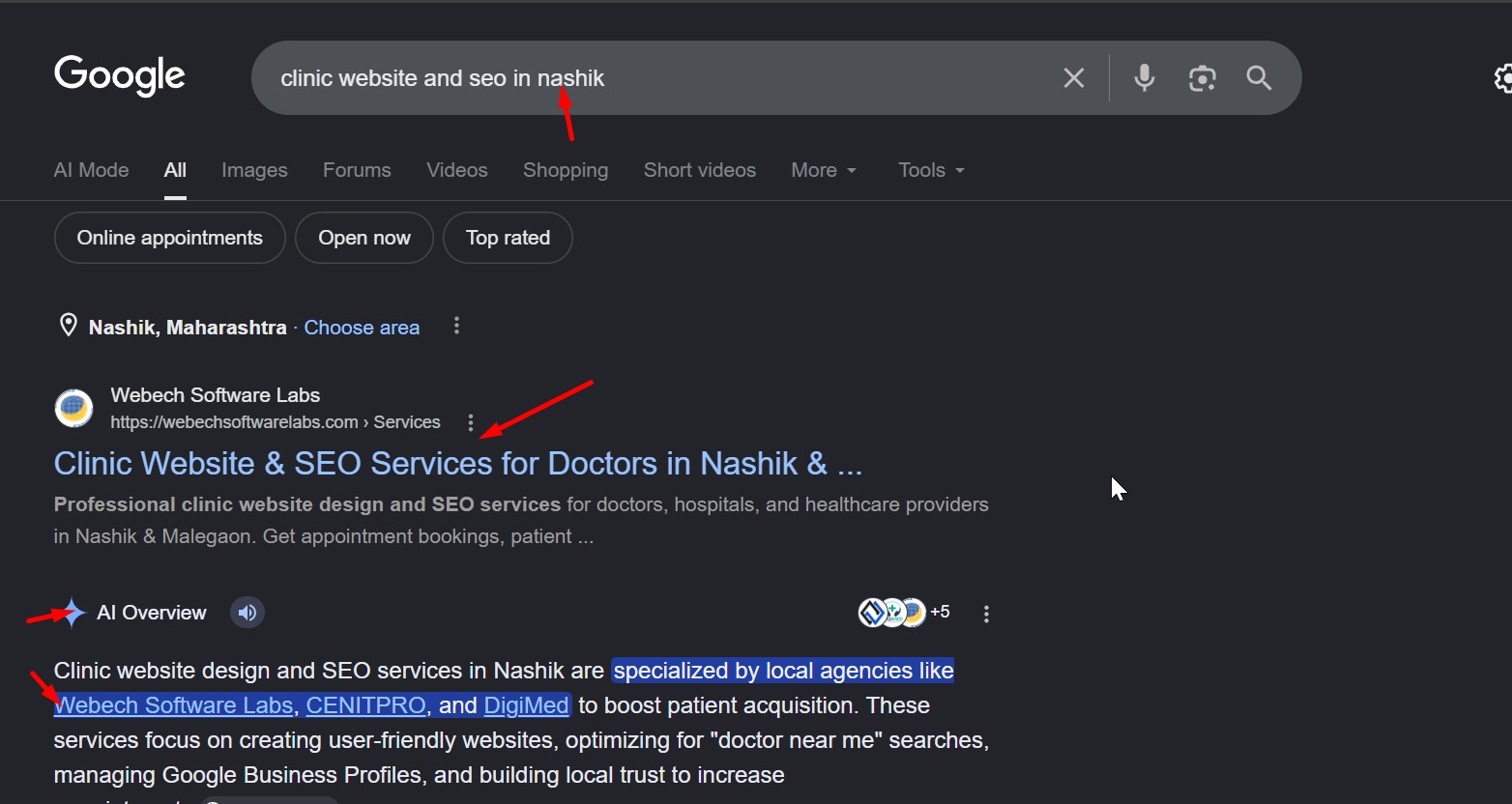Play AI Overview audio with the speaker icon
This screenshot has height=804, width=1512.
point(247,613)
